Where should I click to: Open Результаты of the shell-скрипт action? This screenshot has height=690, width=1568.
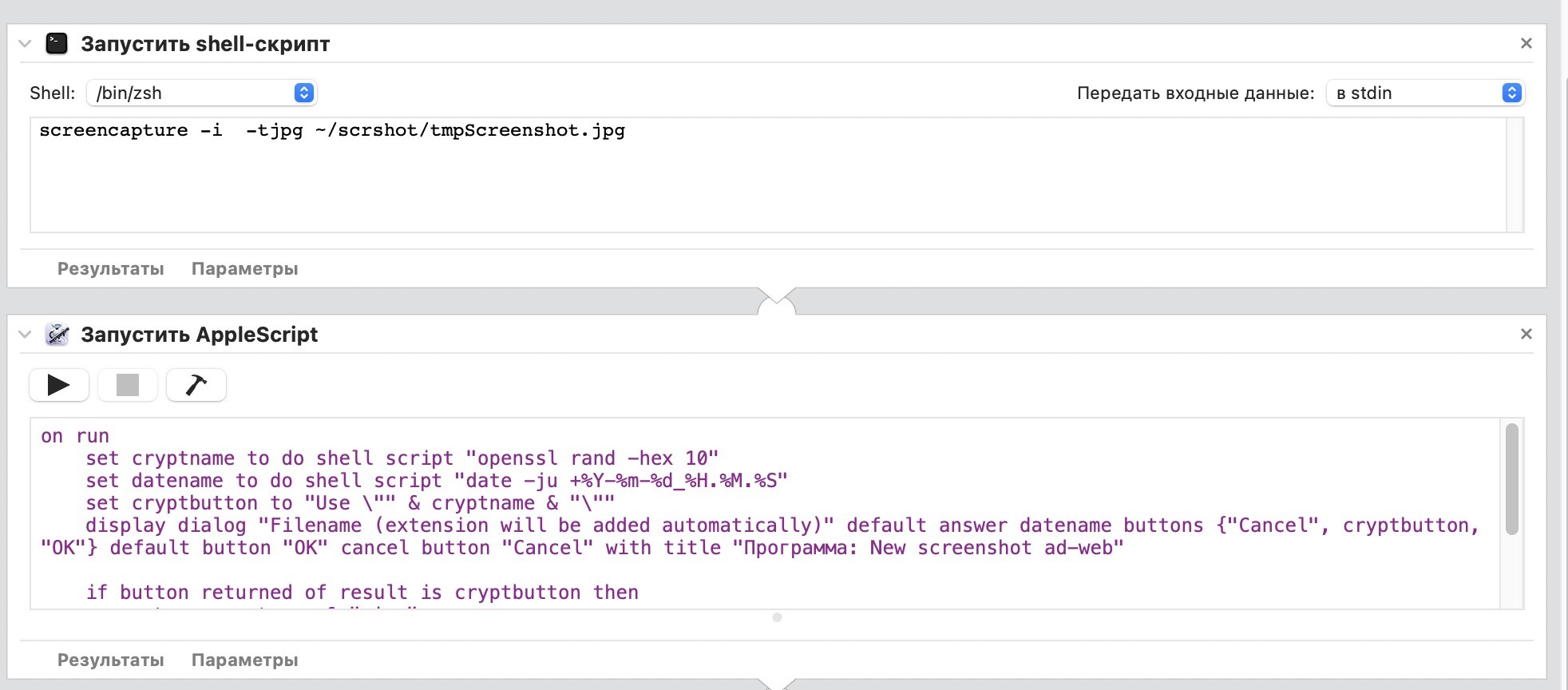click(x=110, y=268)
